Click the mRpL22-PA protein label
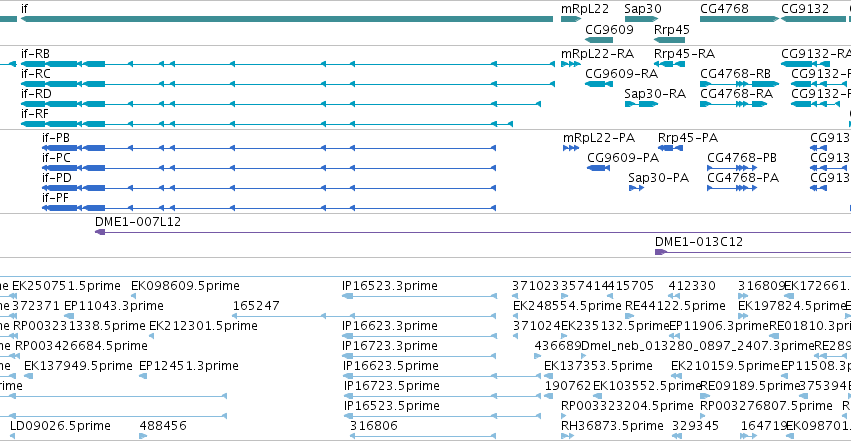Image resolution: width=851 pixels, height=441 pixels. pos(599,138)
